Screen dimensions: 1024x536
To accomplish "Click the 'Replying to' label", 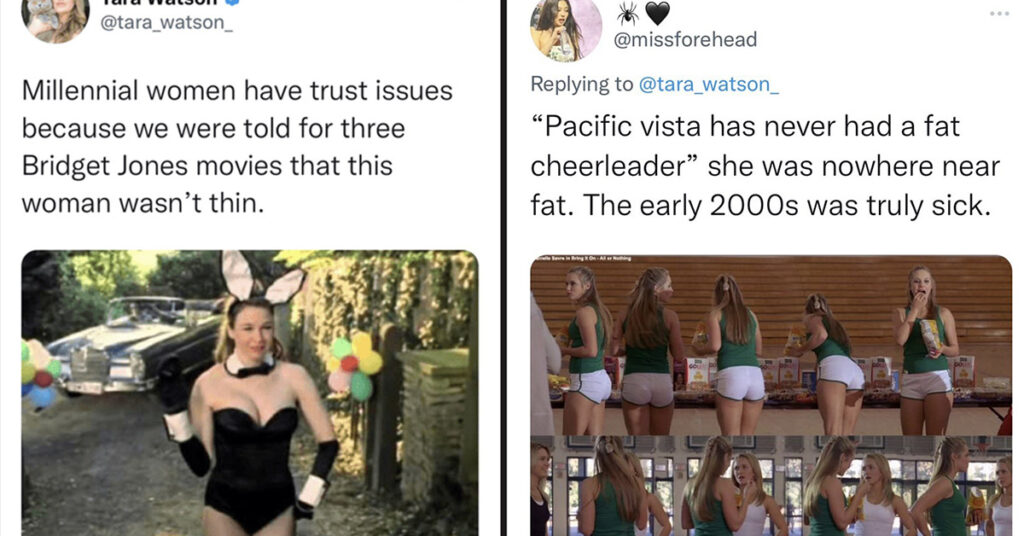I will click(x=581, y=84).
